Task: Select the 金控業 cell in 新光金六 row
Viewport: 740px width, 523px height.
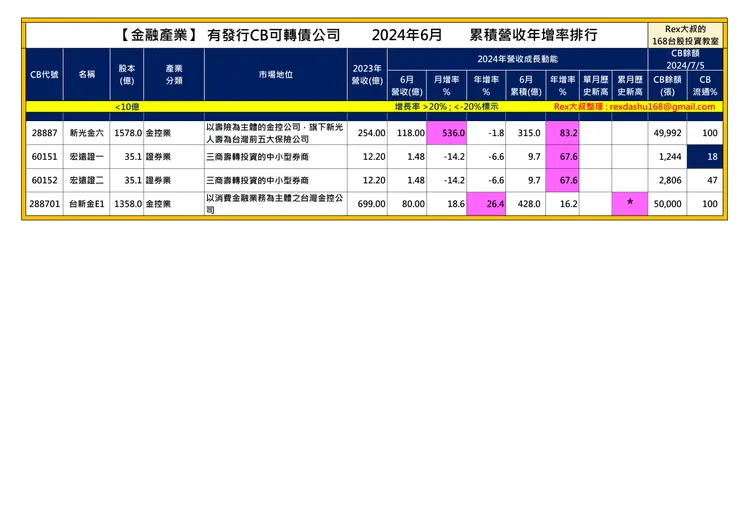Action: [174, 133]
